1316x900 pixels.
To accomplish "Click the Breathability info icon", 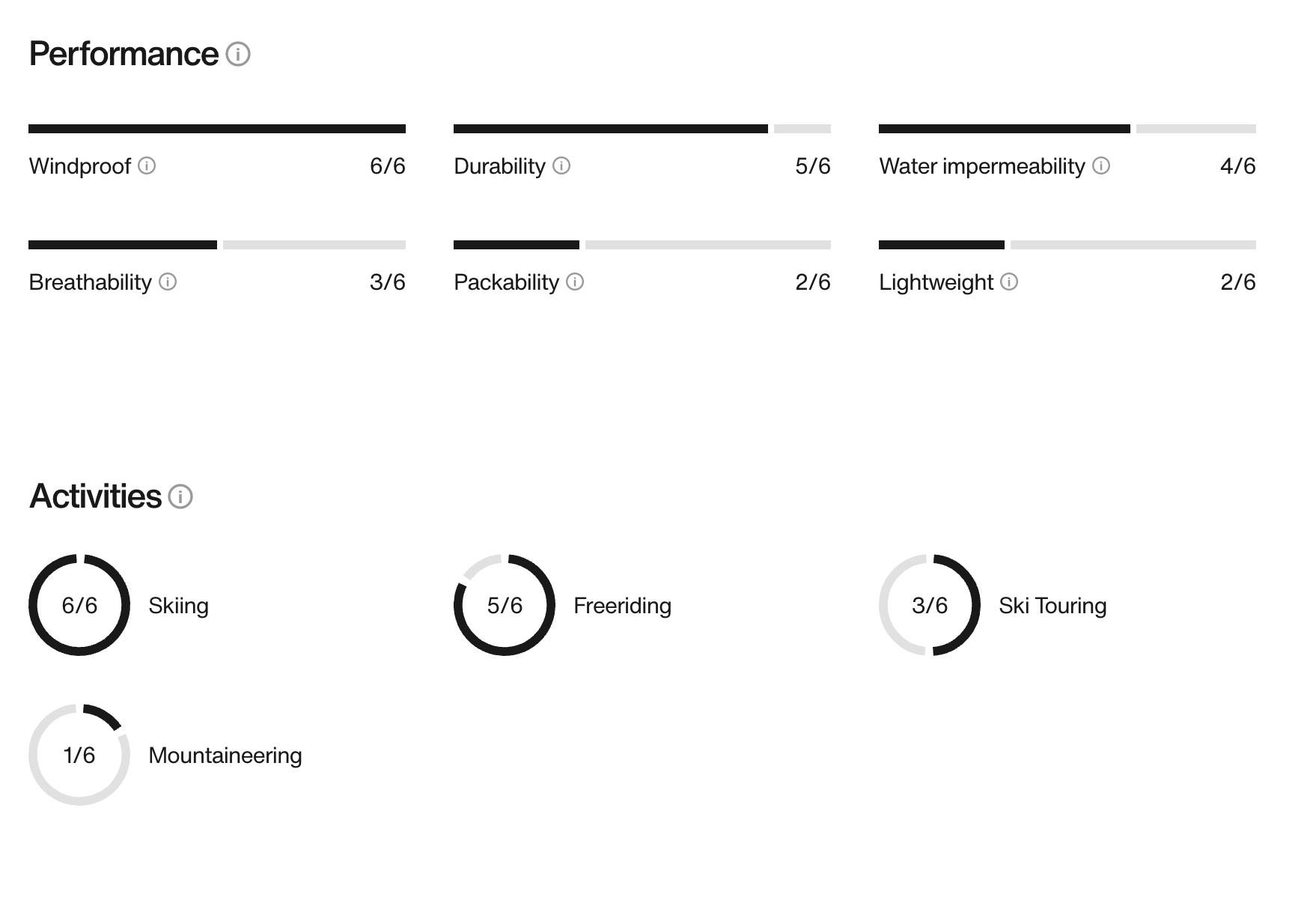I will [168, 282].
